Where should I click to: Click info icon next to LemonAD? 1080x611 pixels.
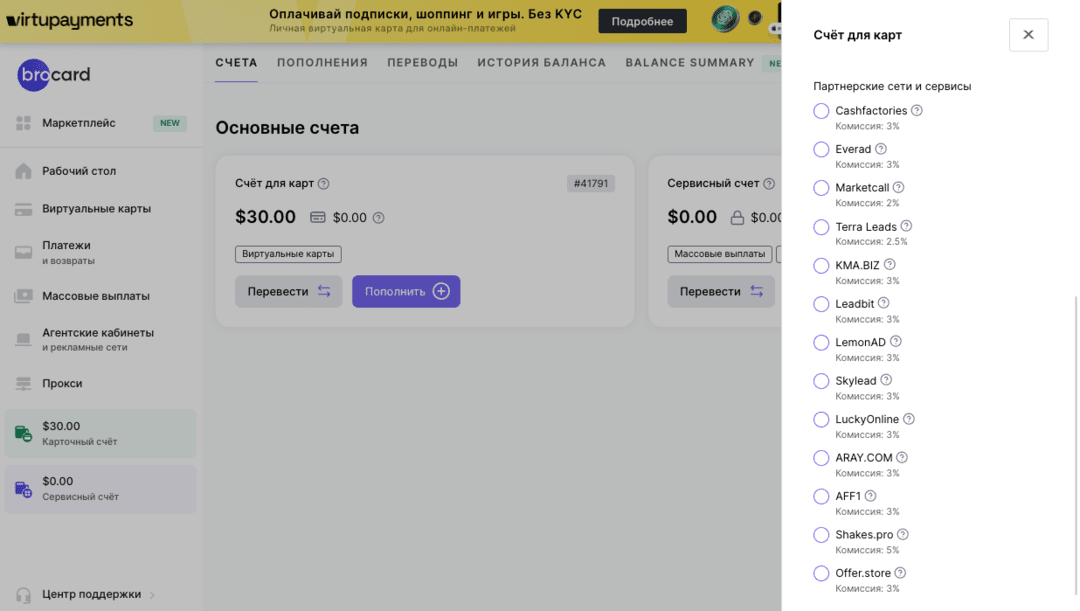(895, 342)
